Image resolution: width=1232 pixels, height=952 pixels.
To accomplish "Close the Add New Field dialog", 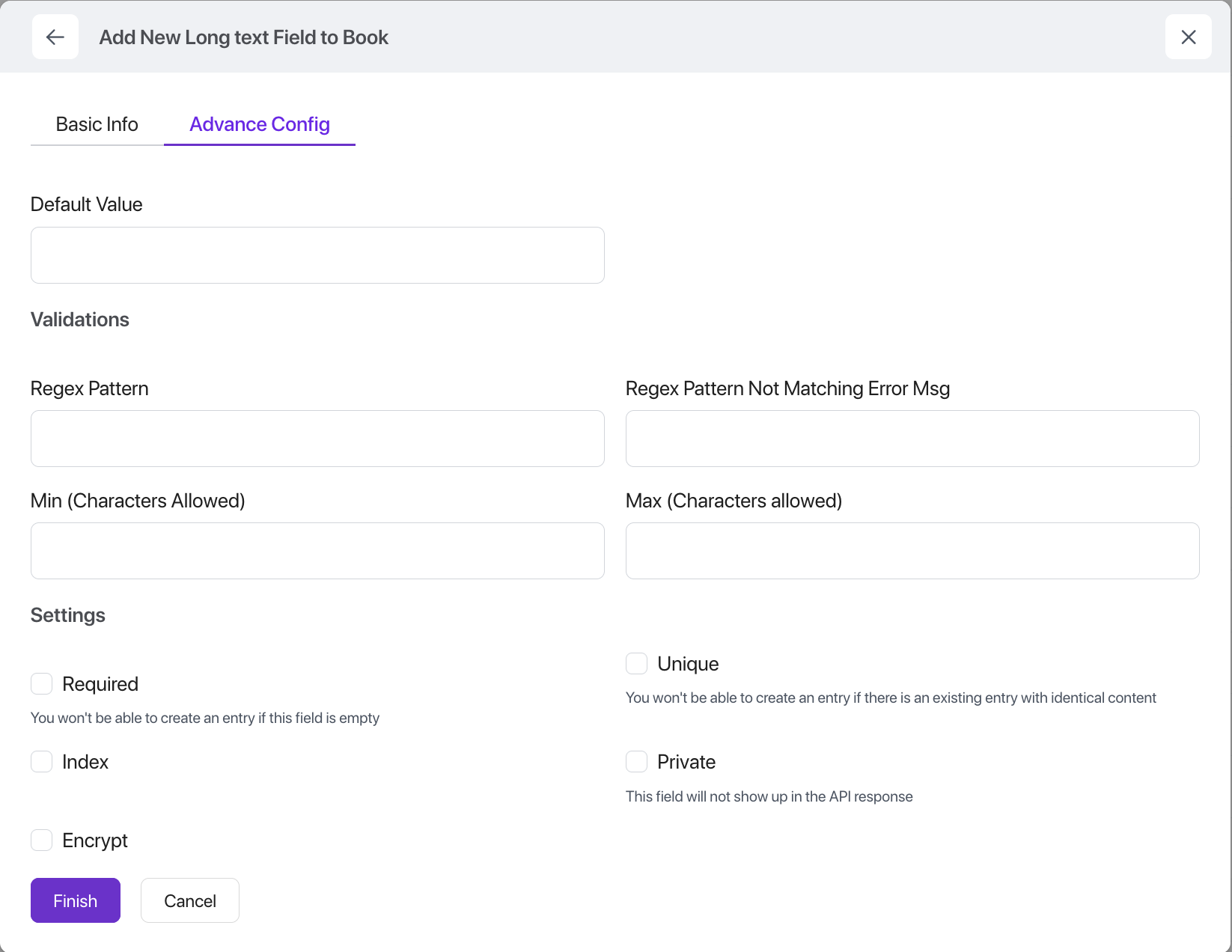I will click(x=1188, y=37).
